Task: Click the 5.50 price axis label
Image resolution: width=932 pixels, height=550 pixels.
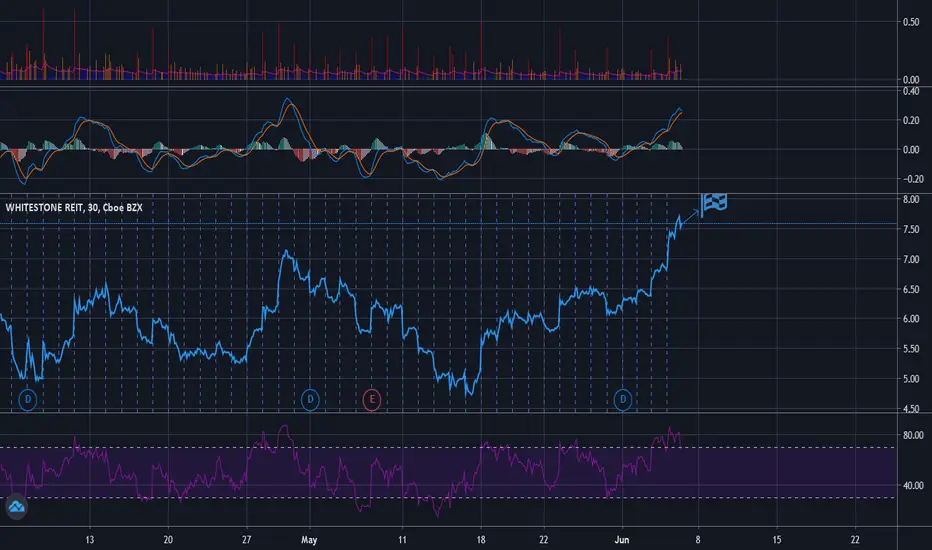Action: click(x=911, y=349)
